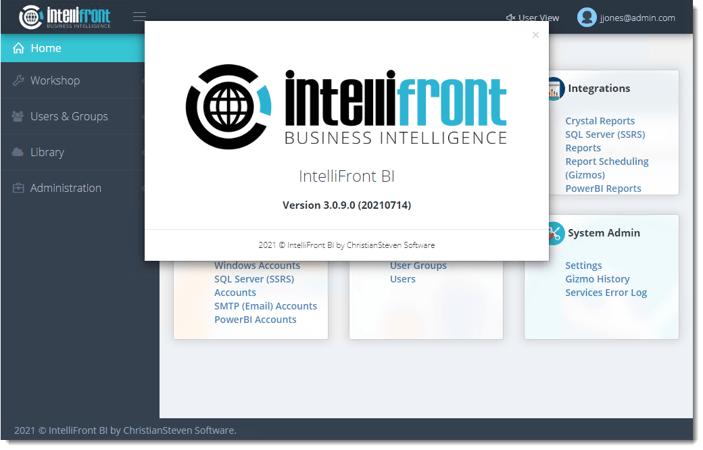Open the Windows Accounts link
703x450 pixels.
[x=257, y=266]
